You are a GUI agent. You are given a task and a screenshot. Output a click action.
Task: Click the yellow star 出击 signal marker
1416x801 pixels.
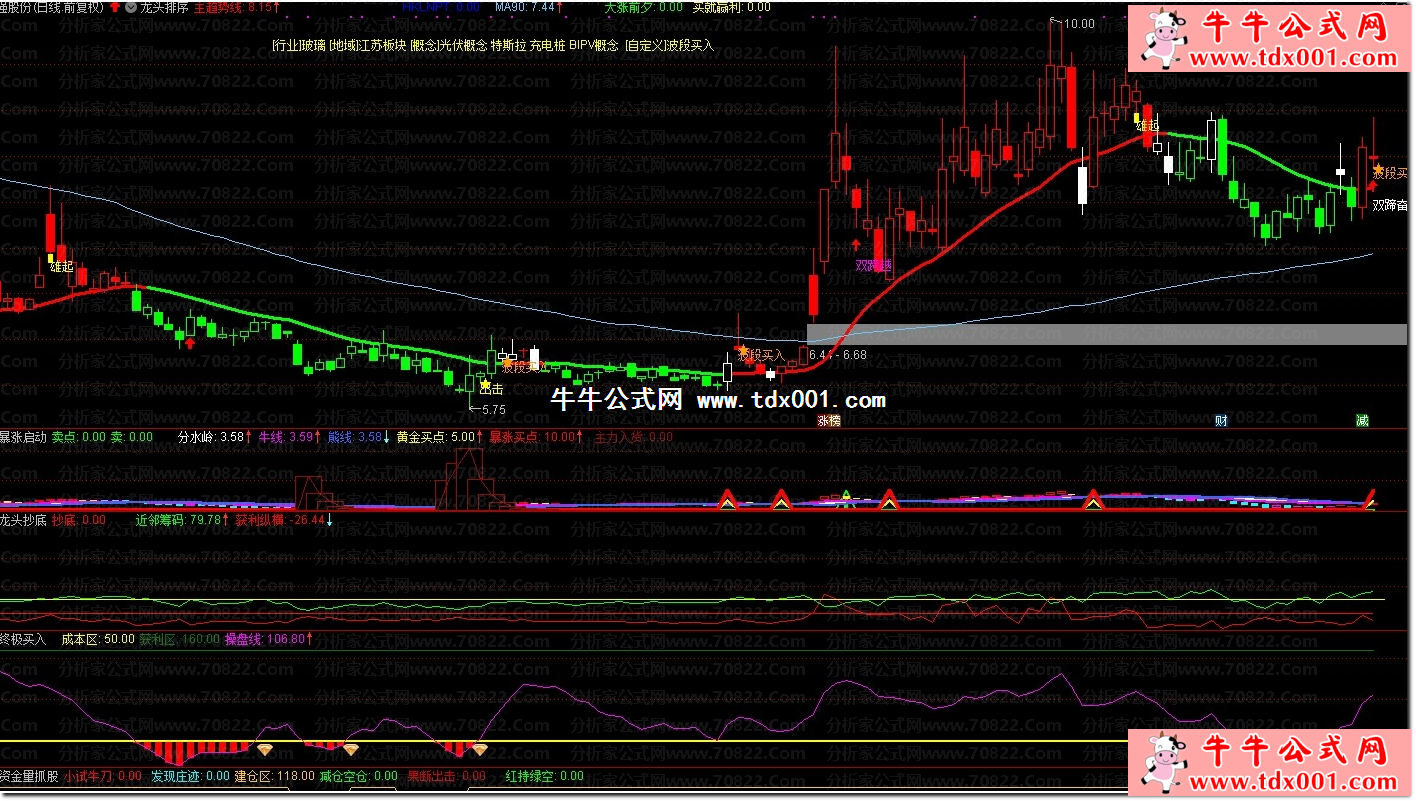pyautogui.click(x=486, y=384)
